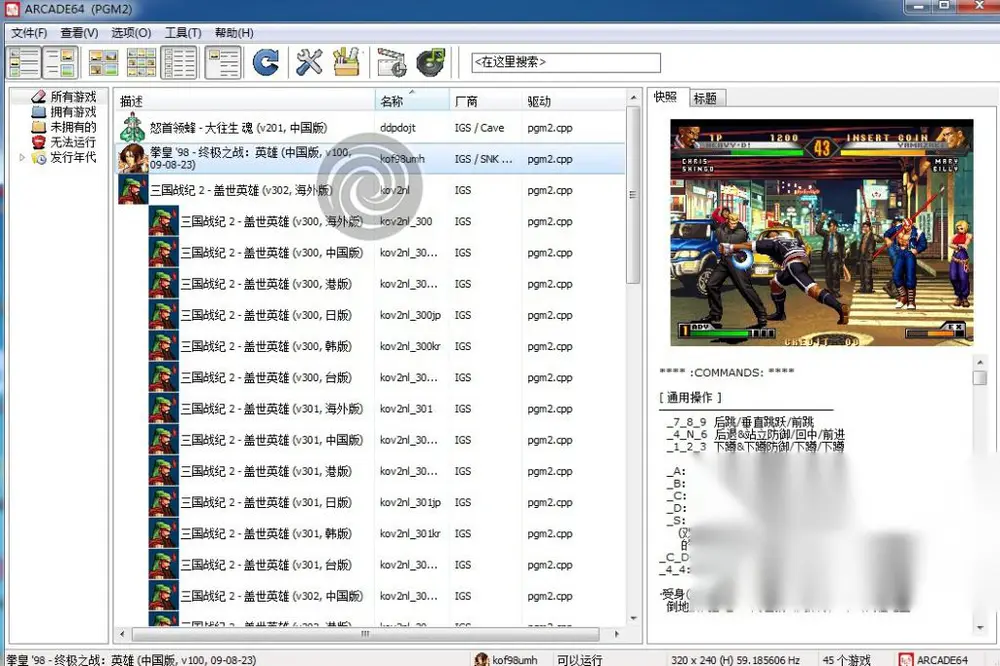Click the IGS / Cave manufacturer cell
This screenshot has width=1000, height=666.
coord(480,128)
